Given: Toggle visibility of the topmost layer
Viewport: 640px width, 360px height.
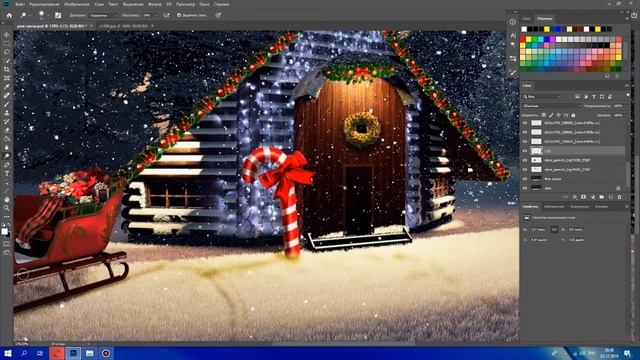Looking at the screenshot, I should click(x=525, y=122).
